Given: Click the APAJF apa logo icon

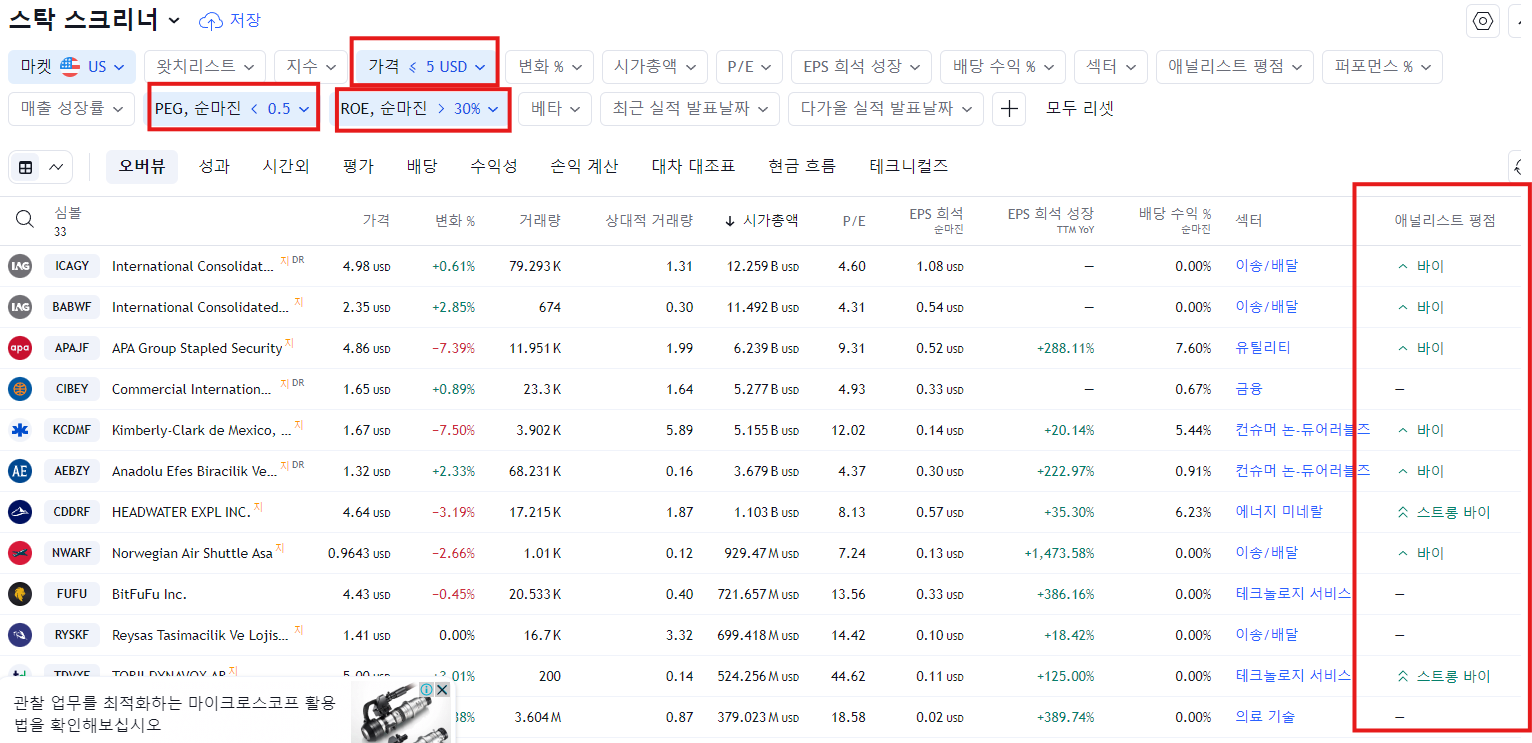Looking at the screenshot, I should point(20,348).
